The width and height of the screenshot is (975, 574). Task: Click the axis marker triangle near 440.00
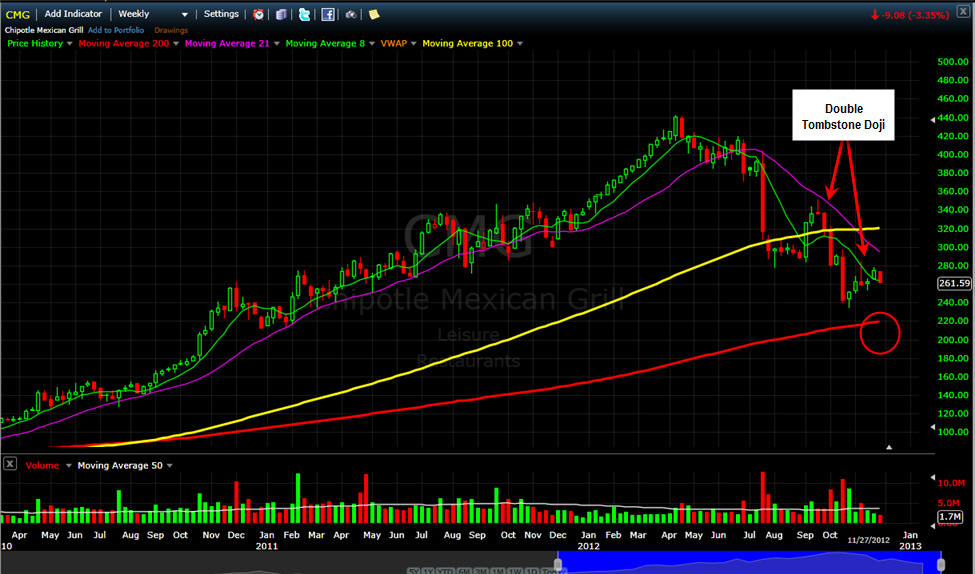(x=932, y=119)
